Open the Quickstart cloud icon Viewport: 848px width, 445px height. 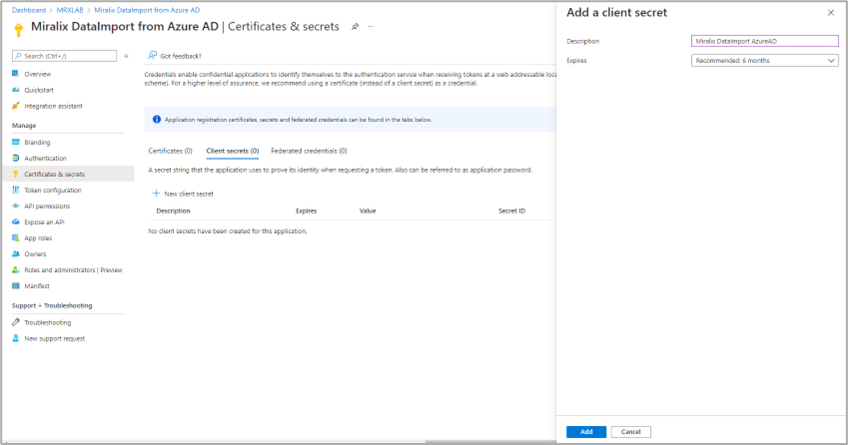16,90
